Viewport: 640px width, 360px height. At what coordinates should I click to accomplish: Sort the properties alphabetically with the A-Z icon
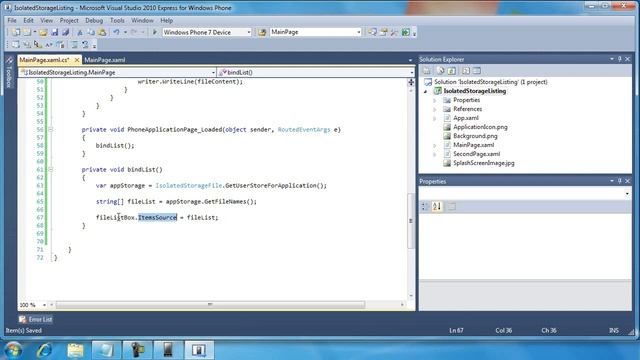click(437, 207)
